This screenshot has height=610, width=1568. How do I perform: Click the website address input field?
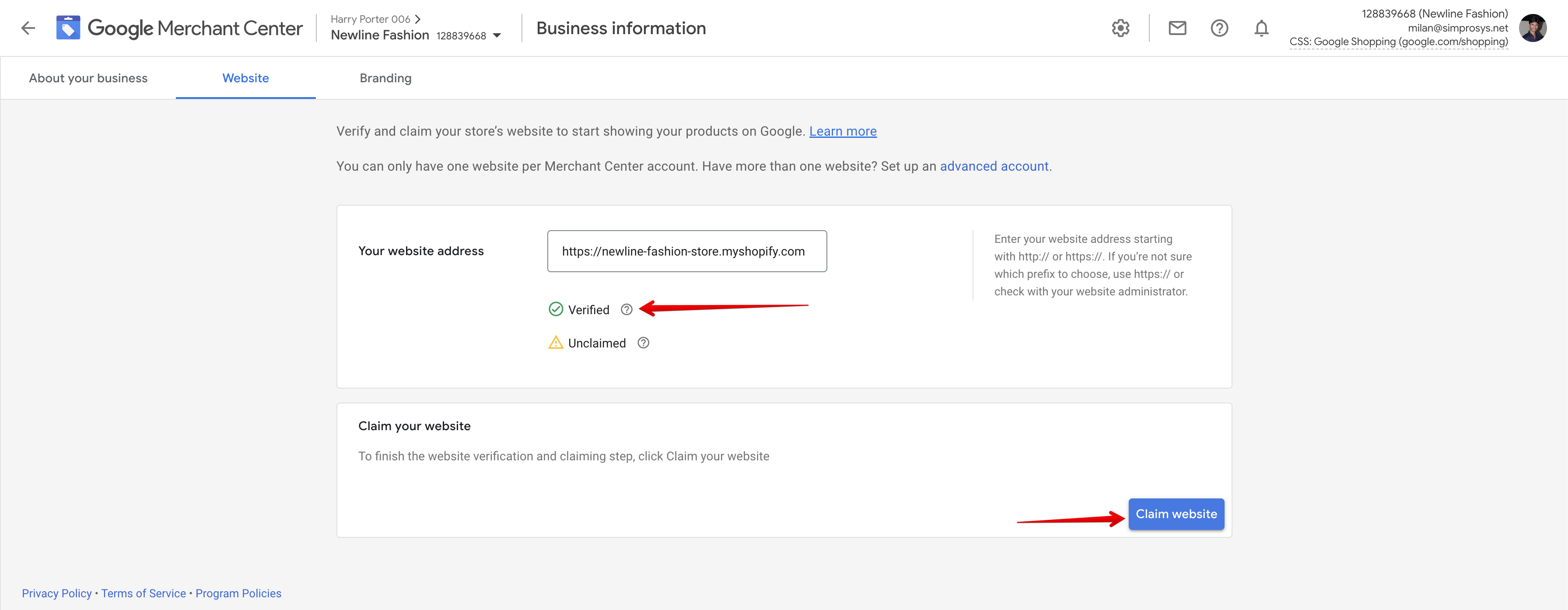[686, 251]
